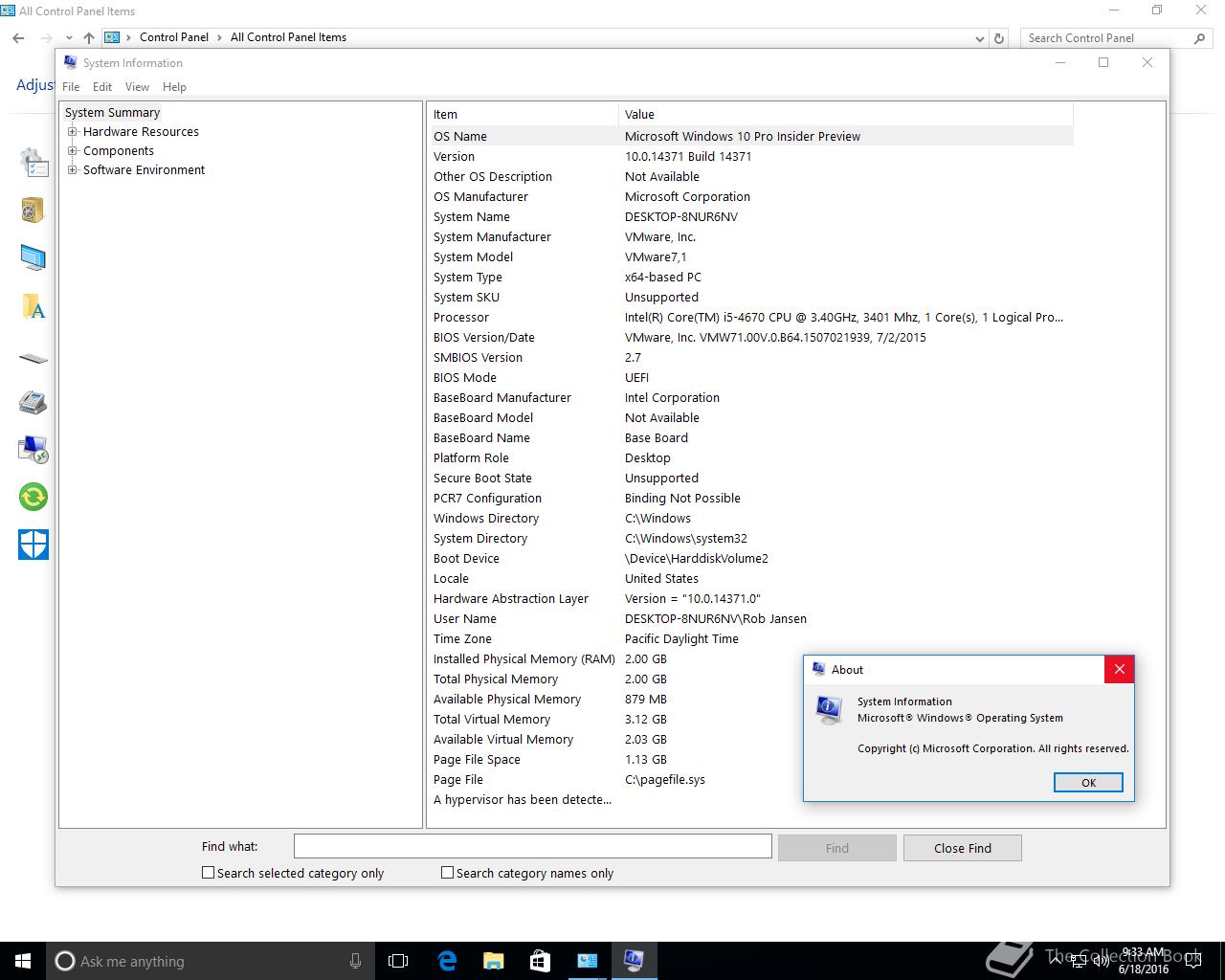The width and height of the screenshot is (1225, 980).
Task: Open the Store from the taskbar
Action: tap(540, 961)
